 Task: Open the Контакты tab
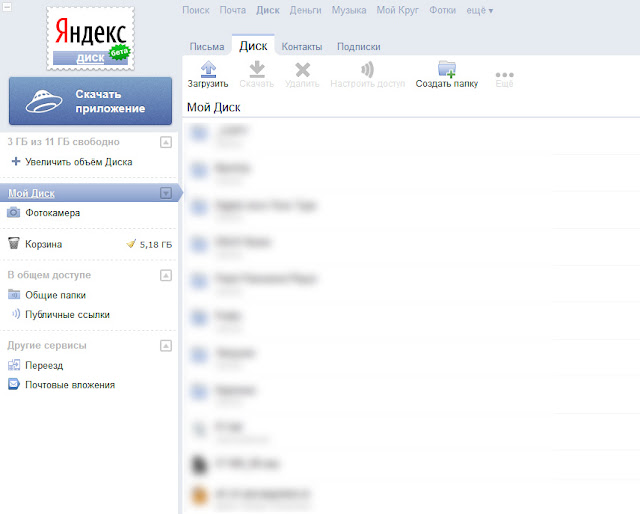pyautogui.click(x=302, y=47)
